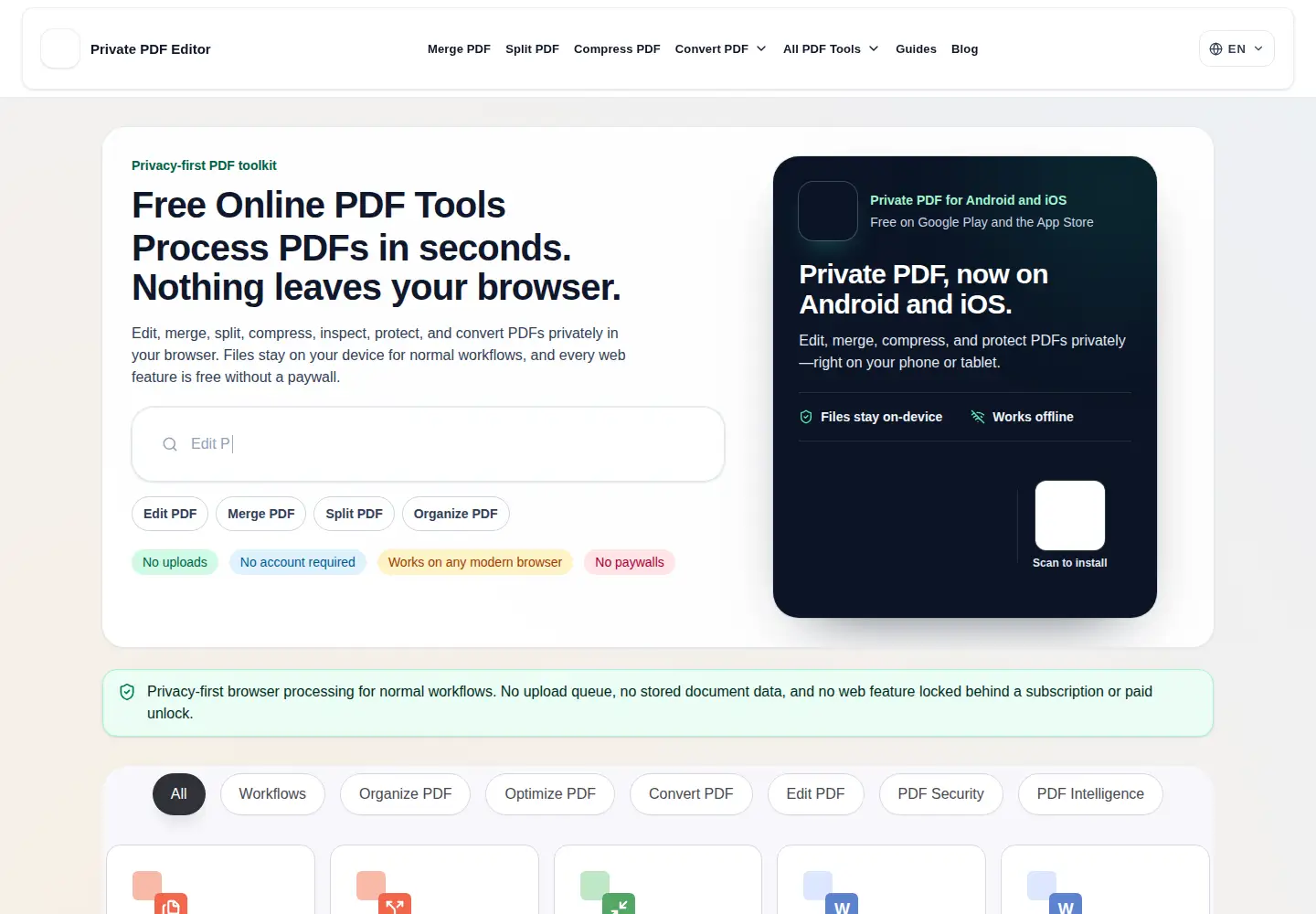Open the EN language selector
This screenshot has height=914, width=1316.
pyautogui.click(x=1236, y=49)
